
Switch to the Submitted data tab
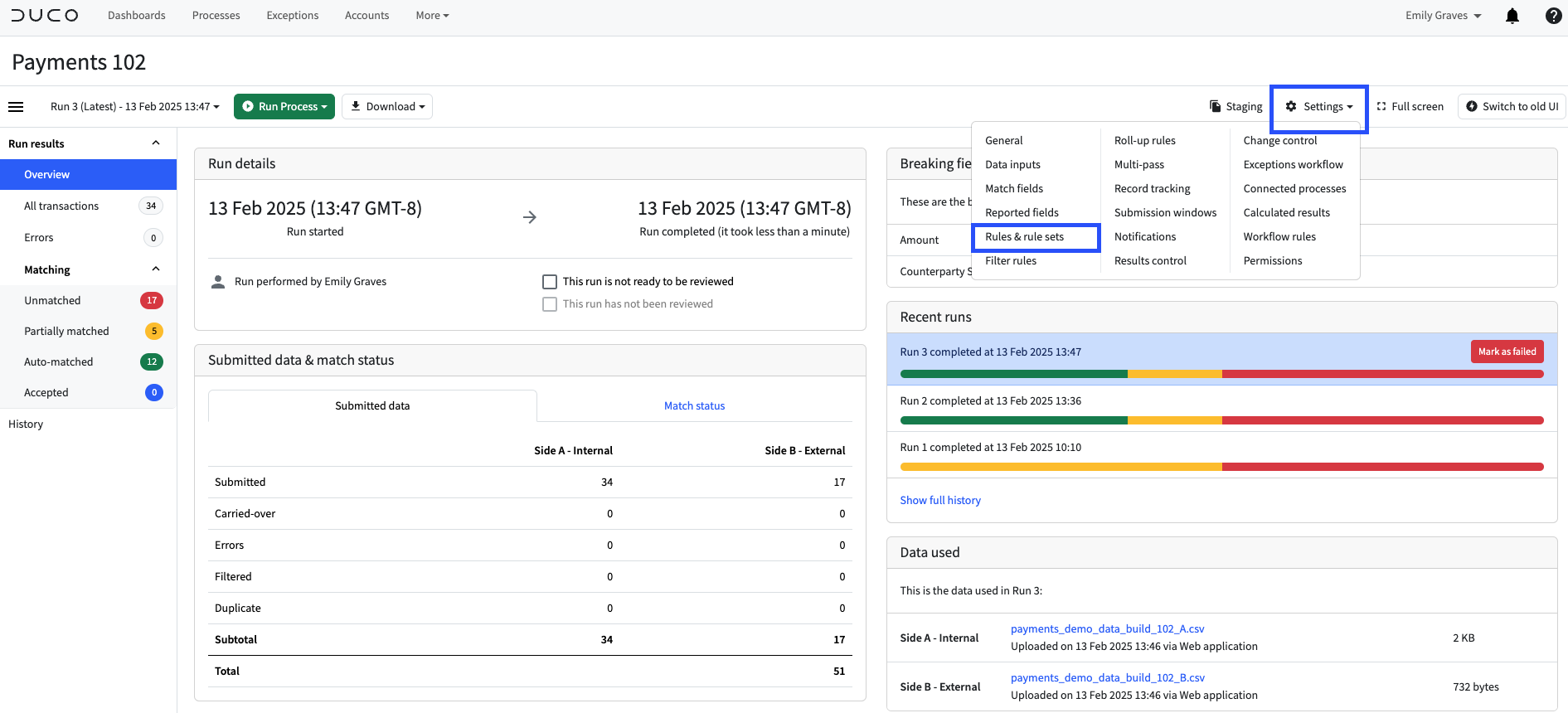[372, 406]
